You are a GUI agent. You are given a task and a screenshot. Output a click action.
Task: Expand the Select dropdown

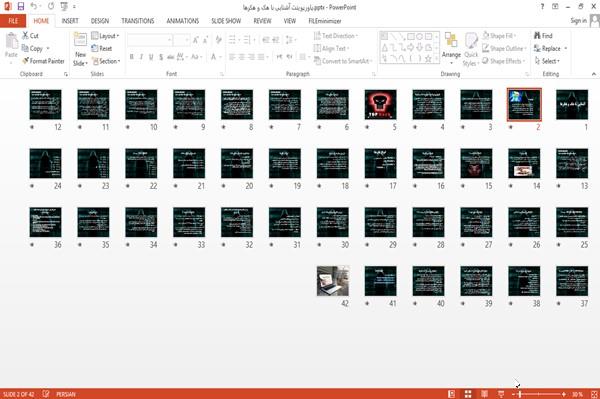click(x=547, y=61)
